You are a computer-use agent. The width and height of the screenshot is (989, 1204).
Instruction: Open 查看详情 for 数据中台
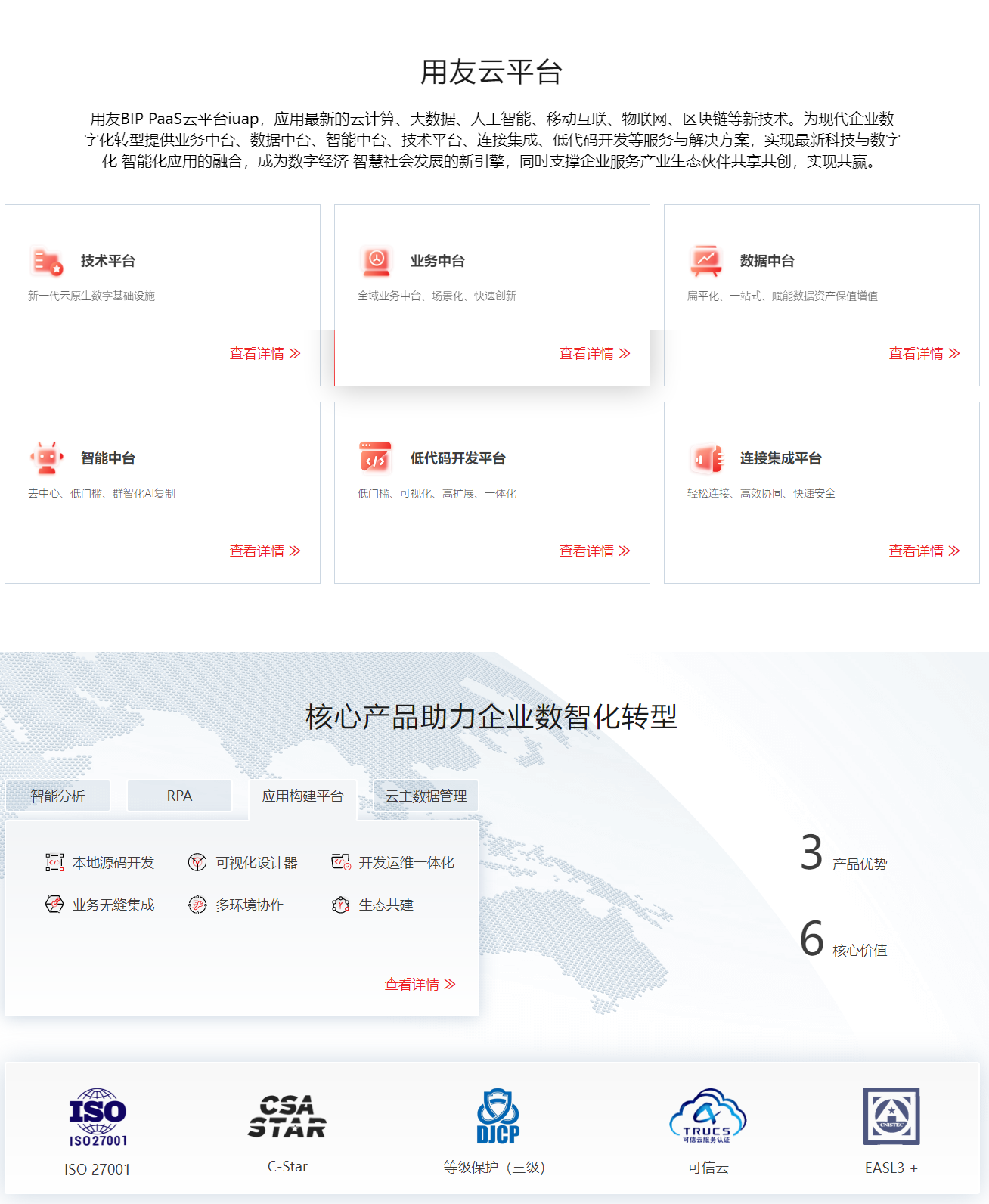coord(925,353)
